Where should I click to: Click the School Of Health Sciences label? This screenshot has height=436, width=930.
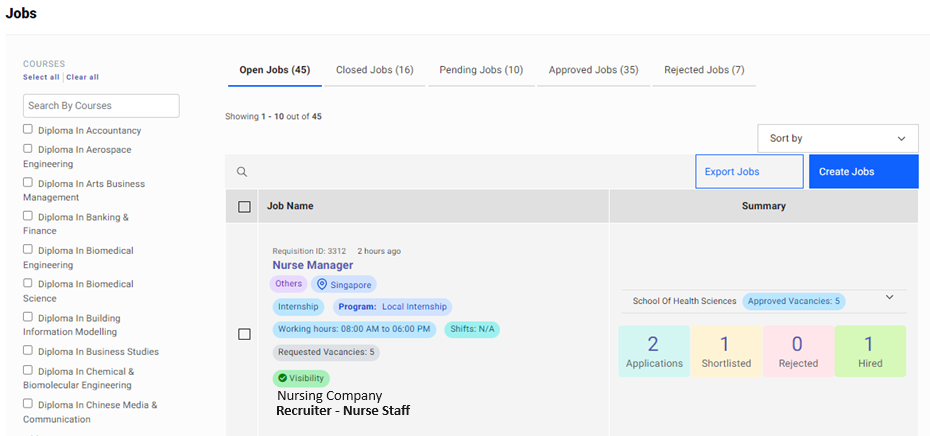tap(684, 301)
